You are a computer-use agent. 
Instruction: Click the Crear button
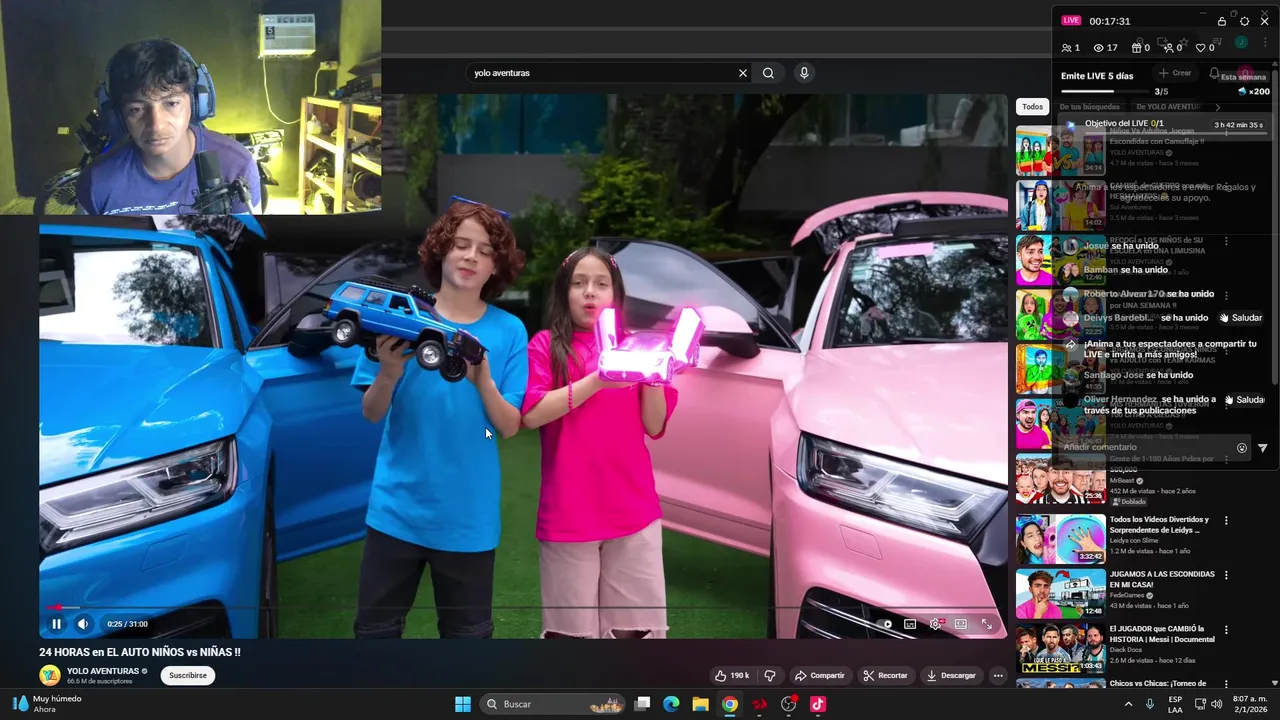1175,73
